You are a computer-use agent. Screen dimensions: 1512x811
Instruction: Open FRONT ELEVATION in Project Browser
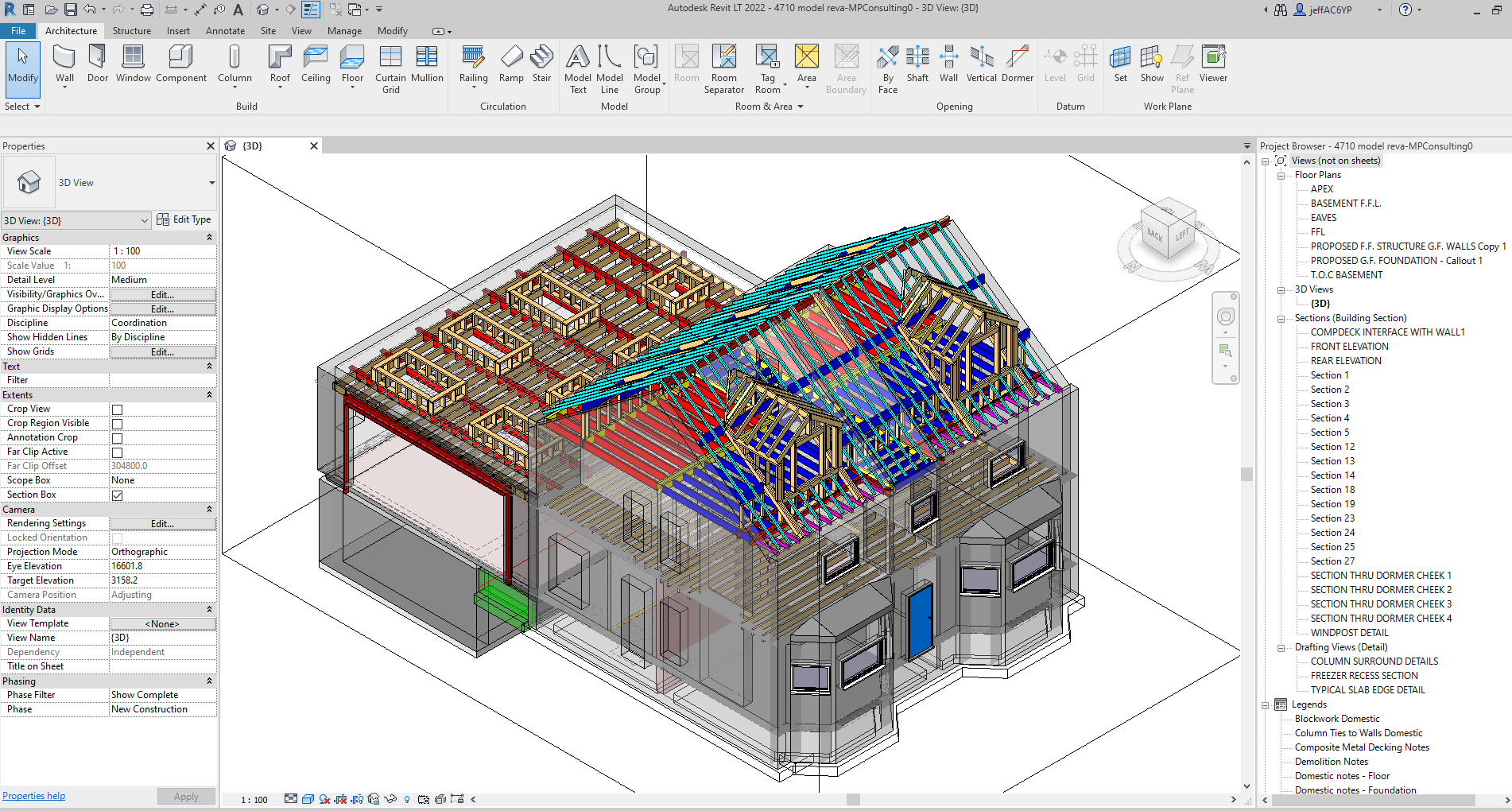tap(1349, 347)
